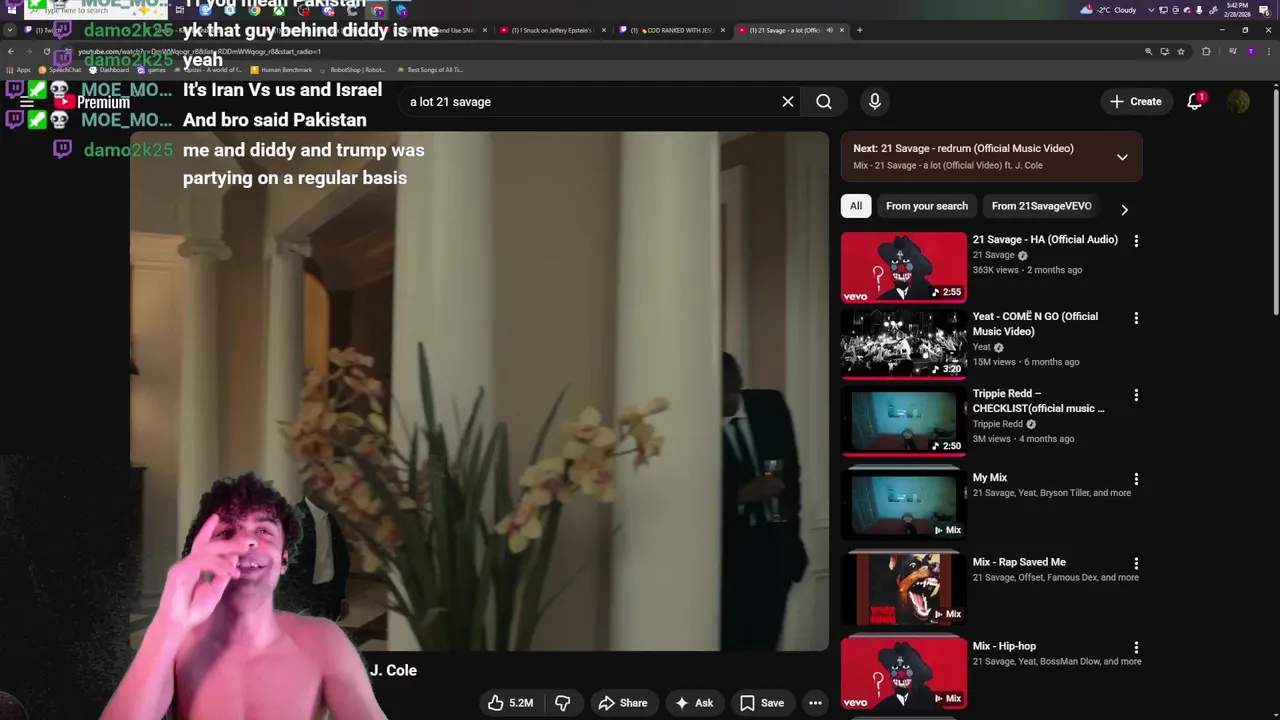The image size is (1280, 720).
Task: Click the YouTube address bar URL
Action: [200, 51]
